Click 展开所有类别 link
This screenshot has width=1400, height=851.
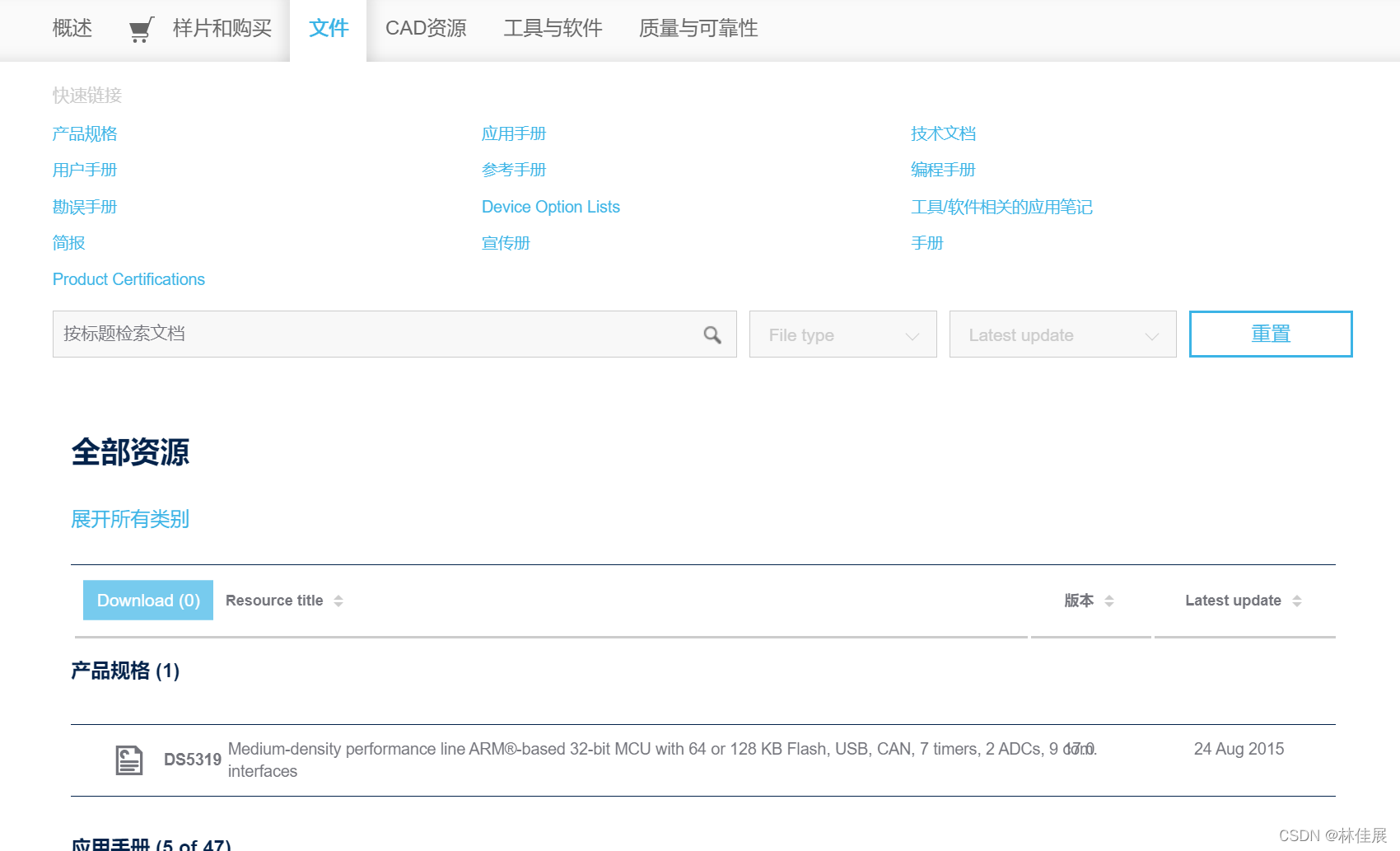130,519
